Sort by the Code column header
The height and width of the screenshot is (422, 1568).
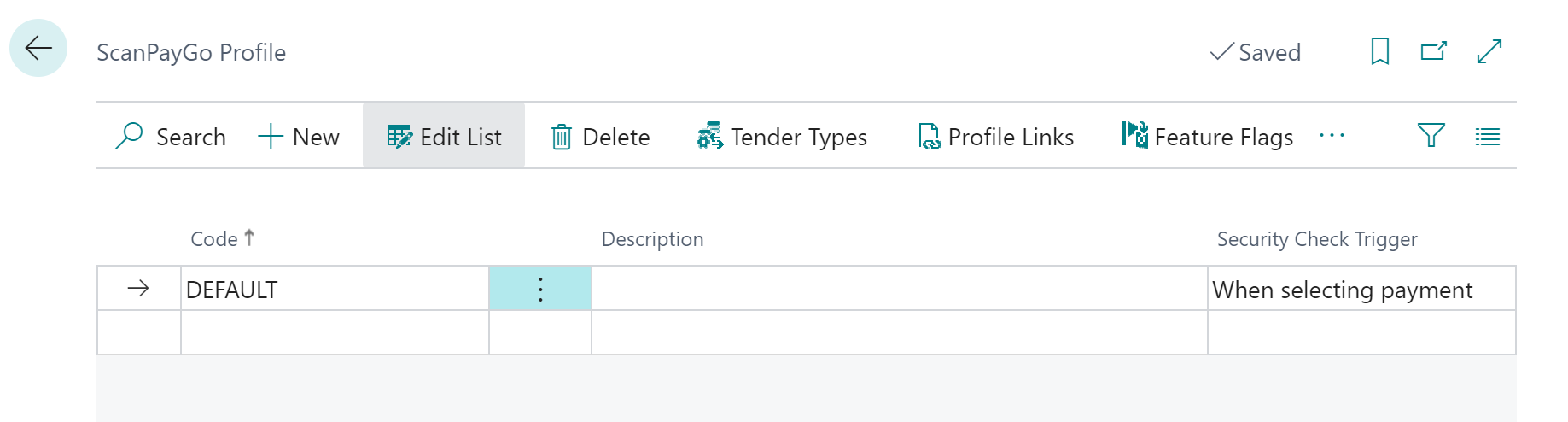tap(215, 239)
